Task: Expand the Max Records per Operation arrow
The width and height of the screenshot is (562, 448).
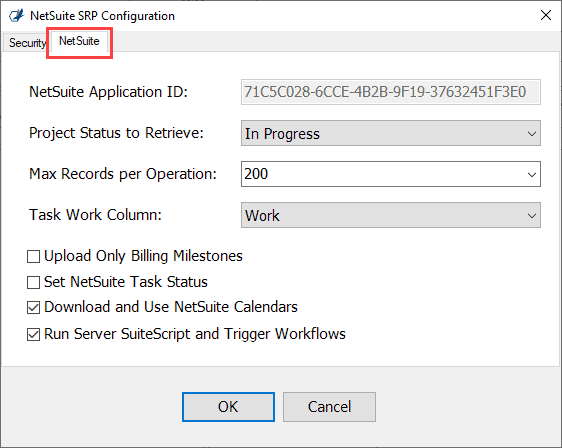Action: pyautogui.click(x=532, y=175)
